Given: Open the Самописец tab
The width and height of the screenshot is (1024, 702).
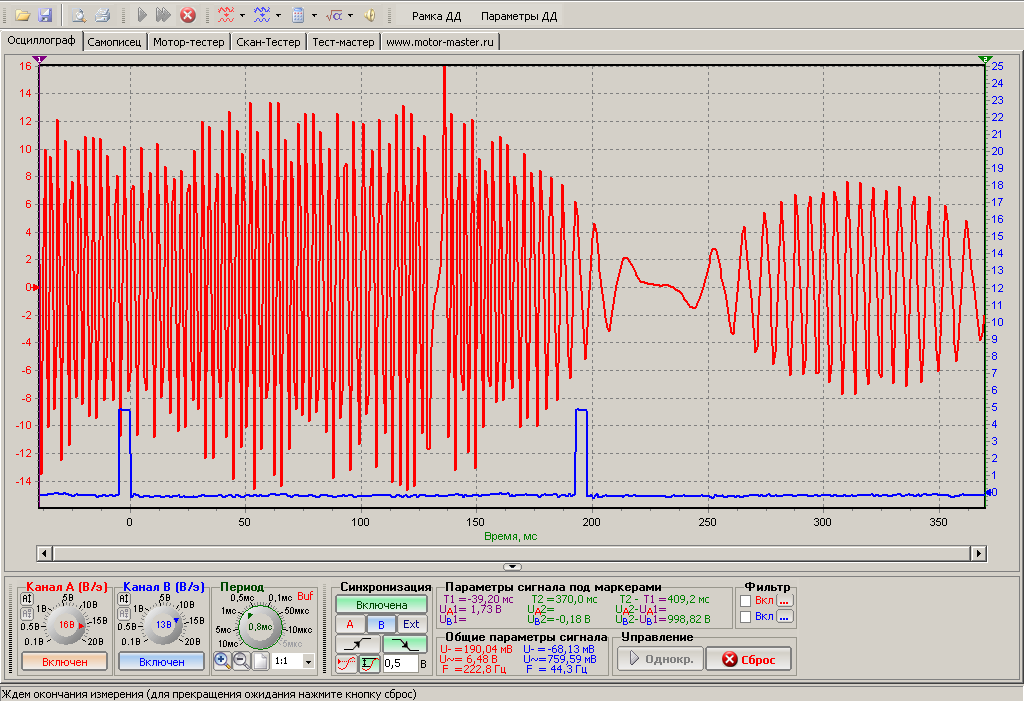Looking at the screenshot, I should [115, 42].
